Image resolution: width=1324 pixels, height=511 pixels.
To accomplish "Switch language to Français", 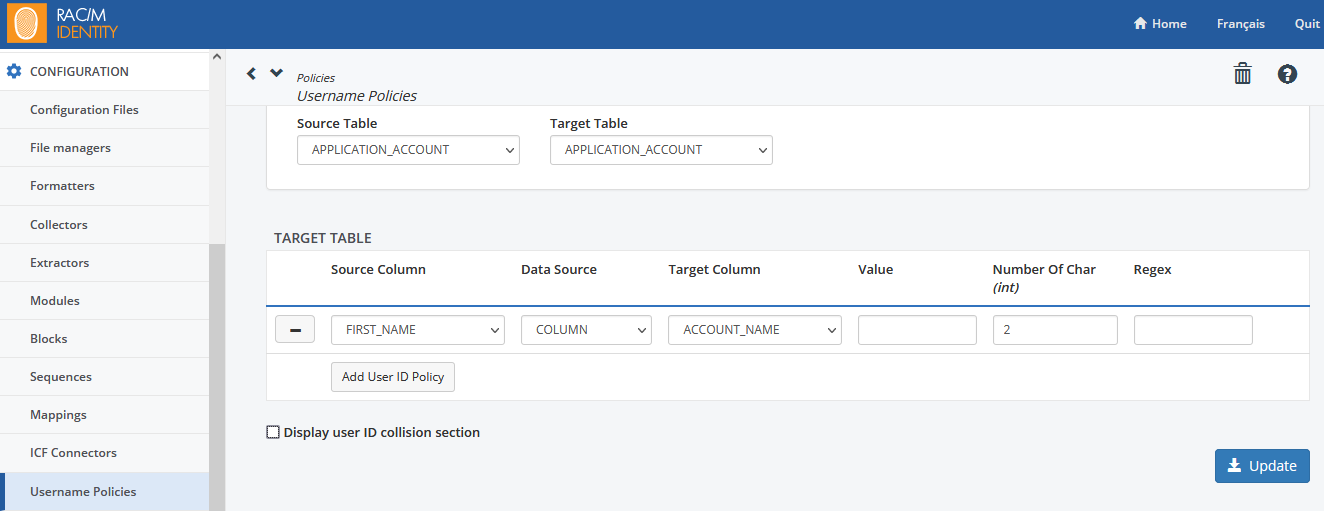I will pyautogui.click(x=1240, y=24).
